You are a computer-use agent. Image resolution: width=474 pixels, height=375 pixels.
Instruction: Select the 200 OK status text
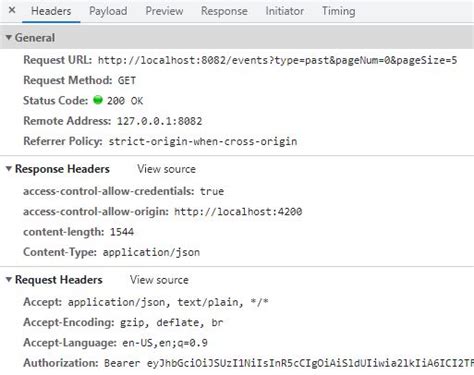coord(125,101)
